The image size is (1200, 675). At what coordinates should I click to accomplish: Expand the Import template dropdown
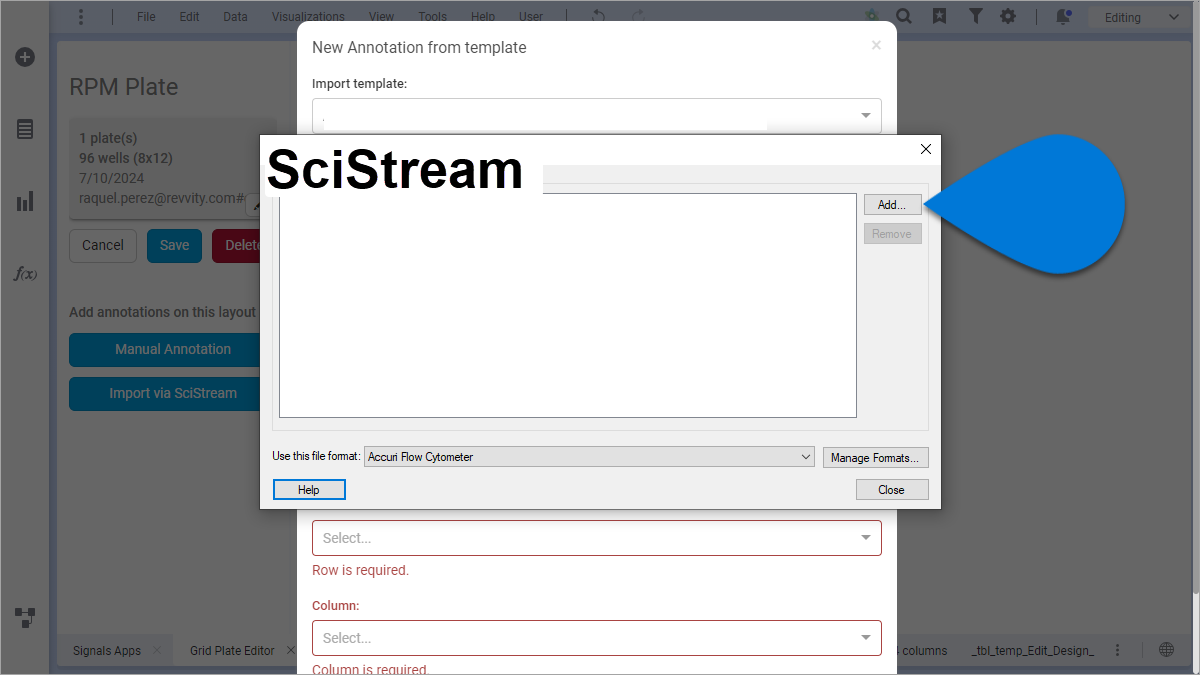597,116
